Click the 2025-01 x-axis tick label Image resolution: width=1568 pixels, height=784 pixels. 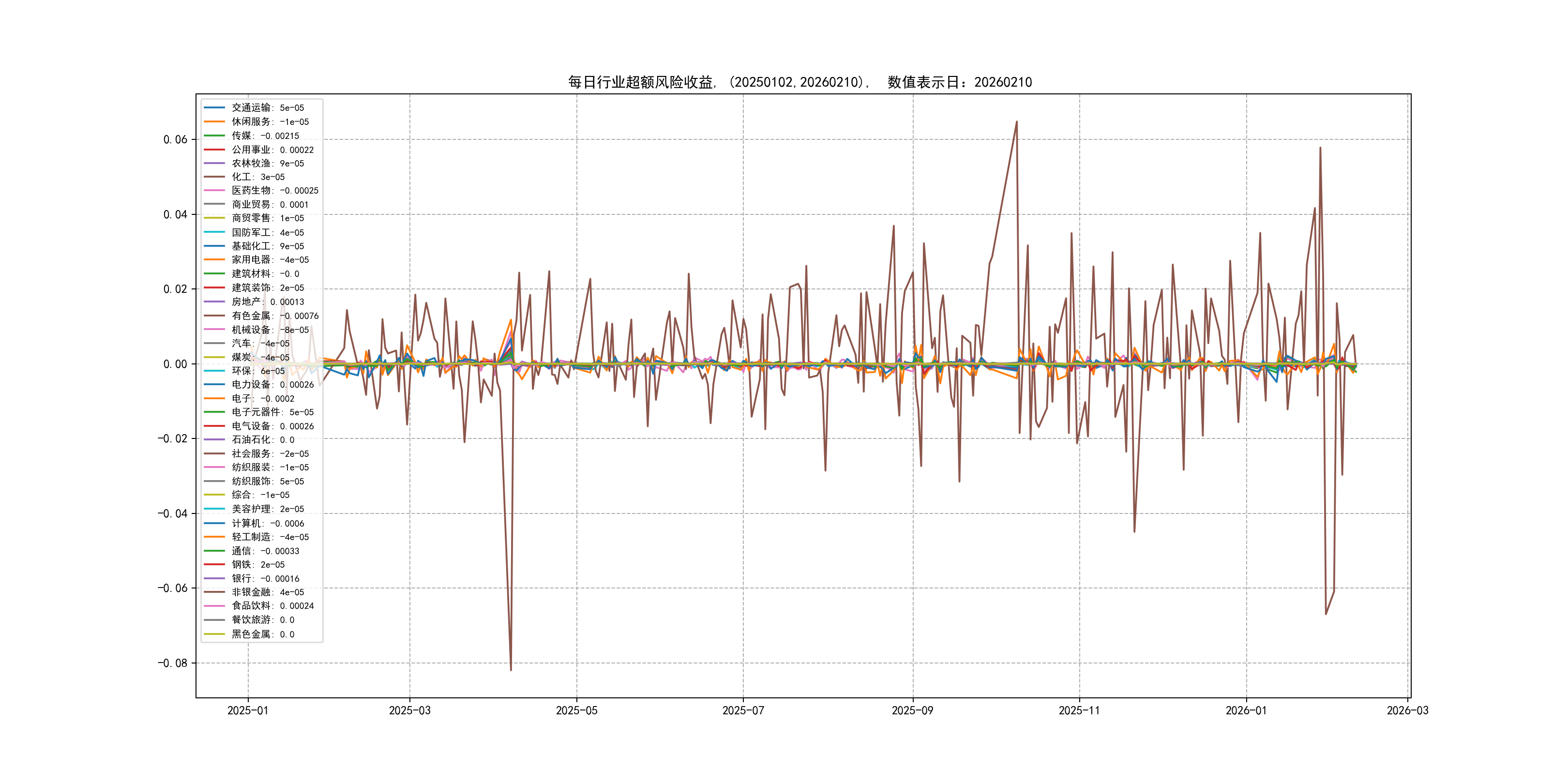point(248,711)
